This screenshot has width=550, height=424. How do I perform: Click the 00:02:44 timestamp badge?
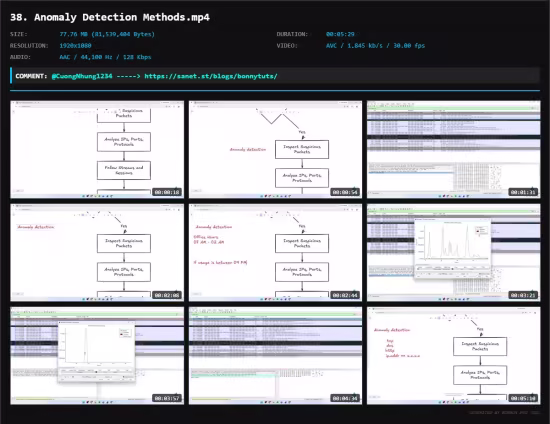(x=345, y=295)
